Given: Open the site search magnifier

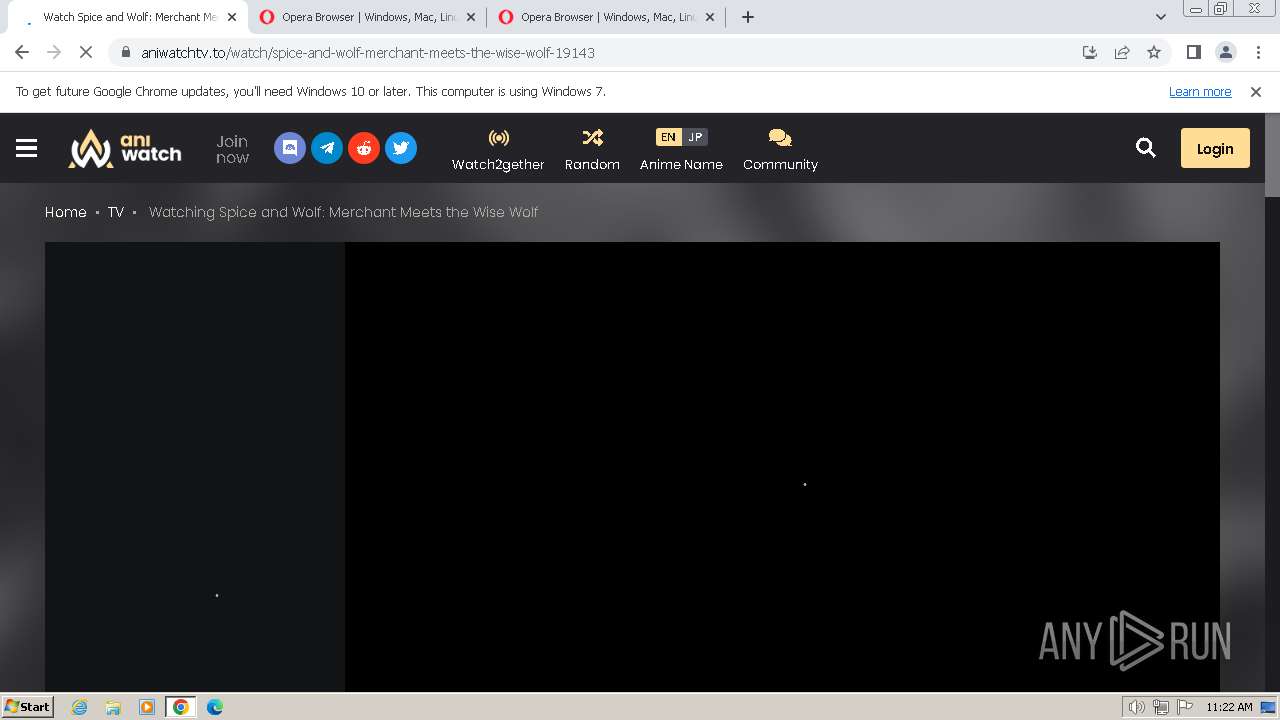Looking at the screenshot, I should tap(1146, 148).
